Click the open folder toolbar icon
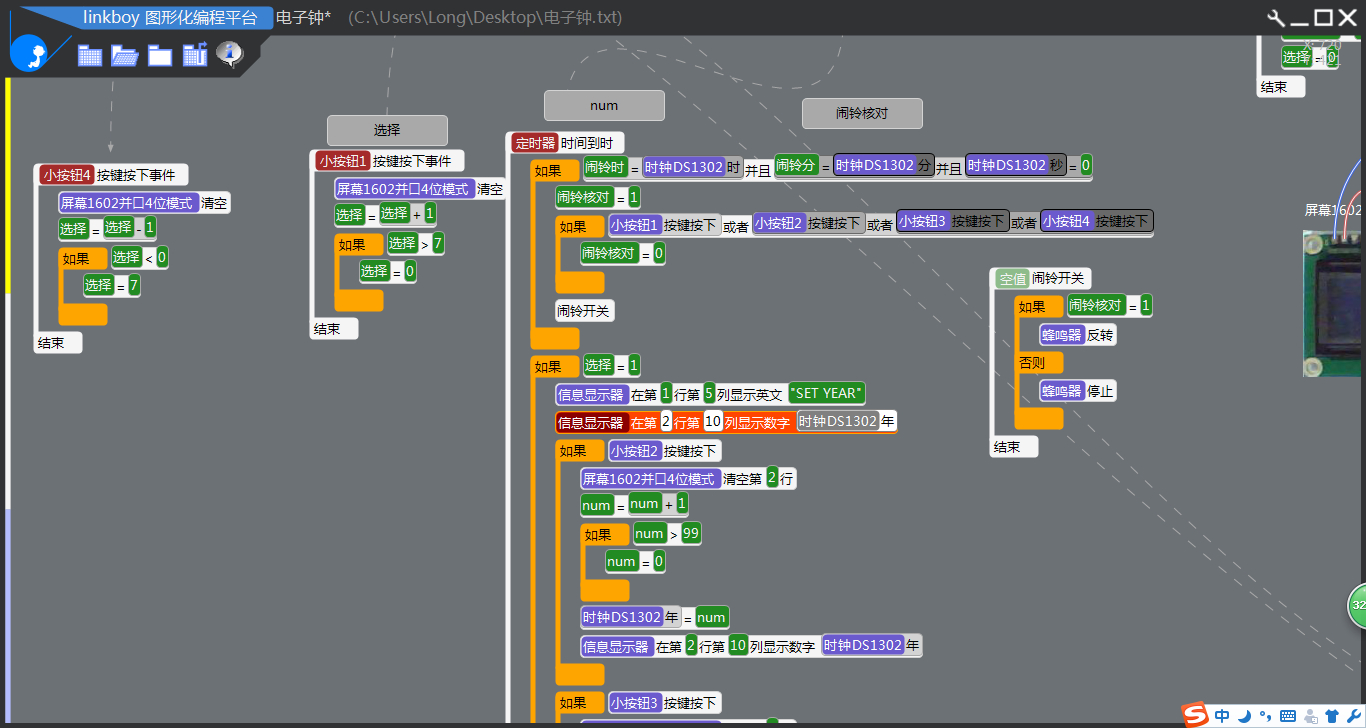Image resolution: width=1366 pixels, height=728 pixels. tap(124, 56)
